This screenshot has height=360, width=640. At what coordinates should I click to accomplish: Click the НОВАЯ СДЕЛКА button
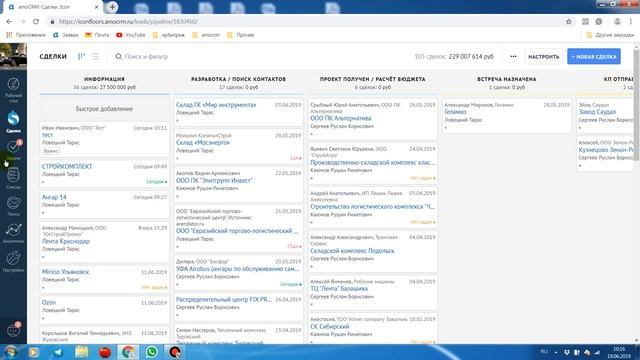click(593, 56)
